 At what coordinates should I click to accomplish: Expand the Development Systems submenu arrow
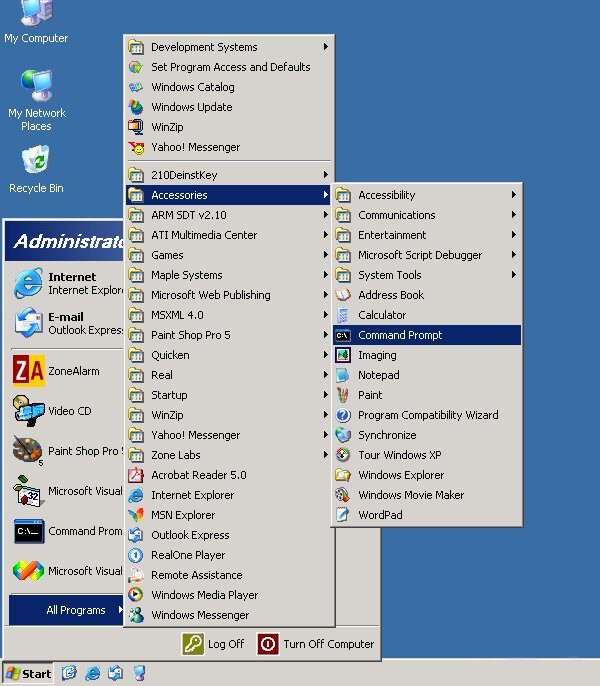(x=326, y=46)
